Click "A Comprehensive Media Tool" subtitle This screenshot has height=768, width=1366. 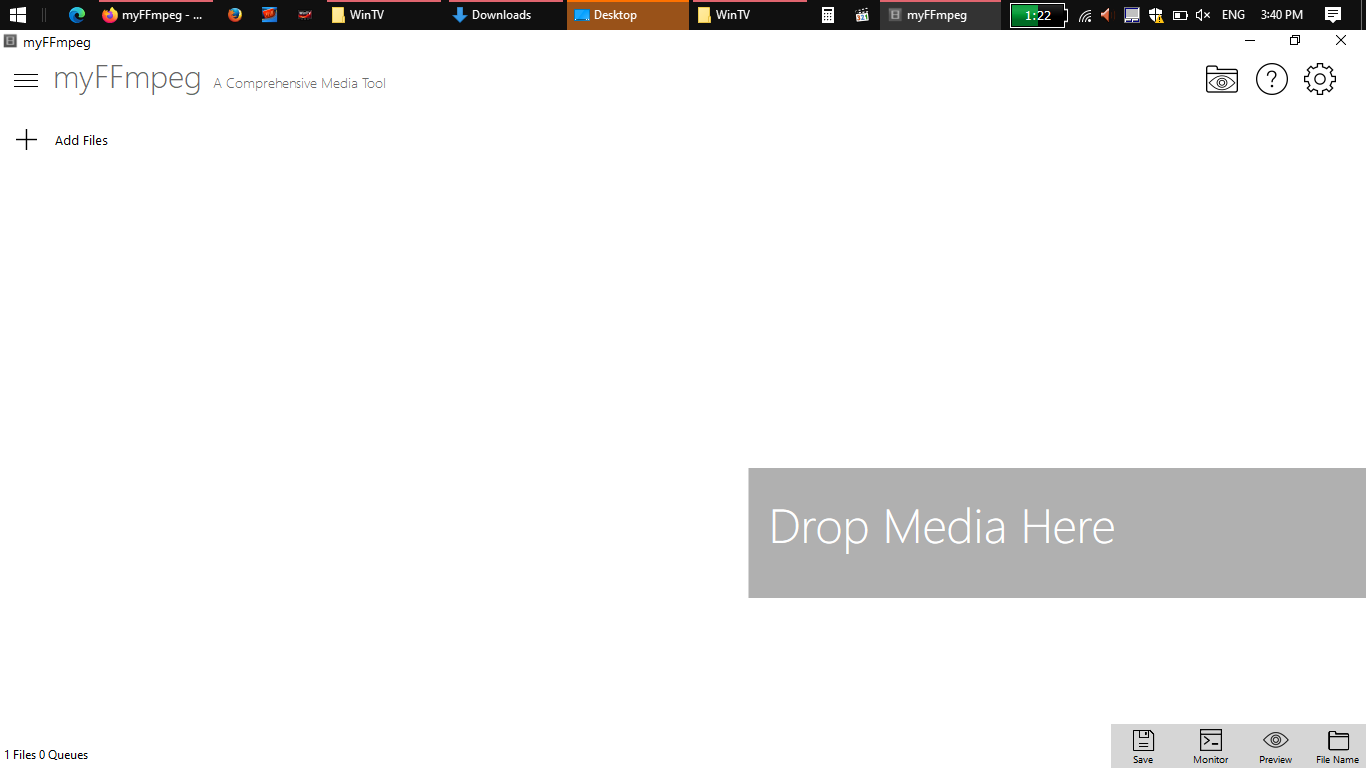(300, 83)
